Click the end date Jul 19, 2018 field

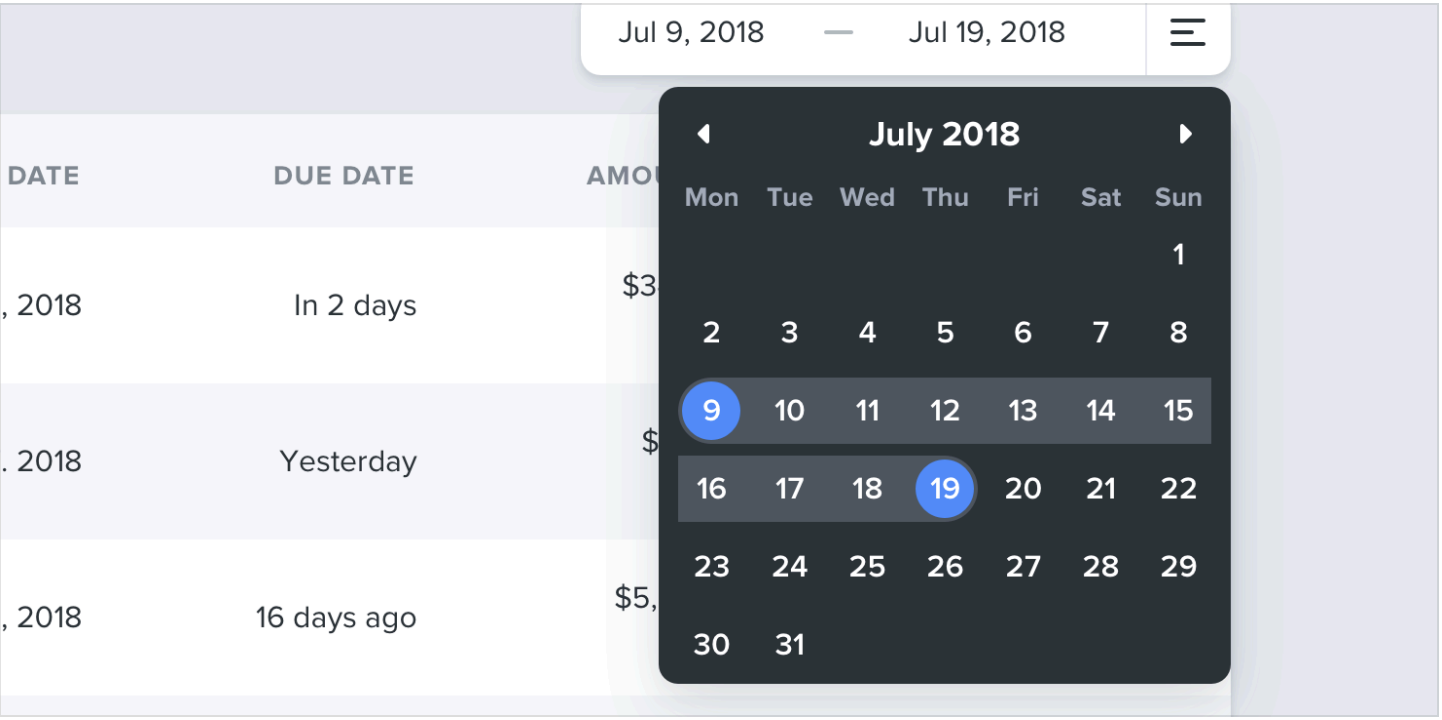click(x=986, y=33)
